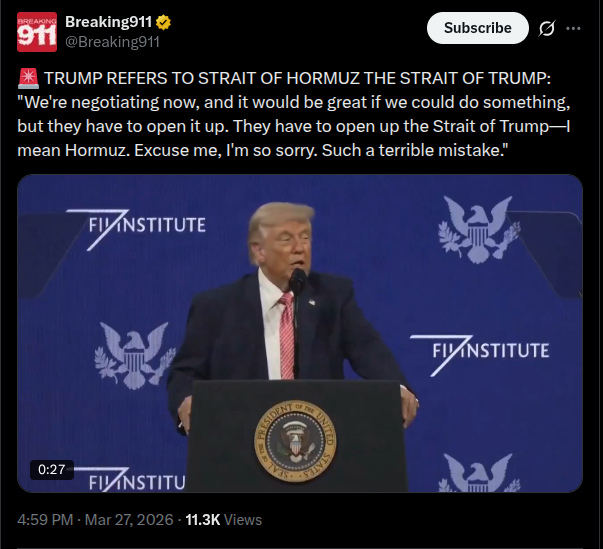The image size is (603, 549).
Task: Click the microphone in the video
Action: [x=297, y=281]
